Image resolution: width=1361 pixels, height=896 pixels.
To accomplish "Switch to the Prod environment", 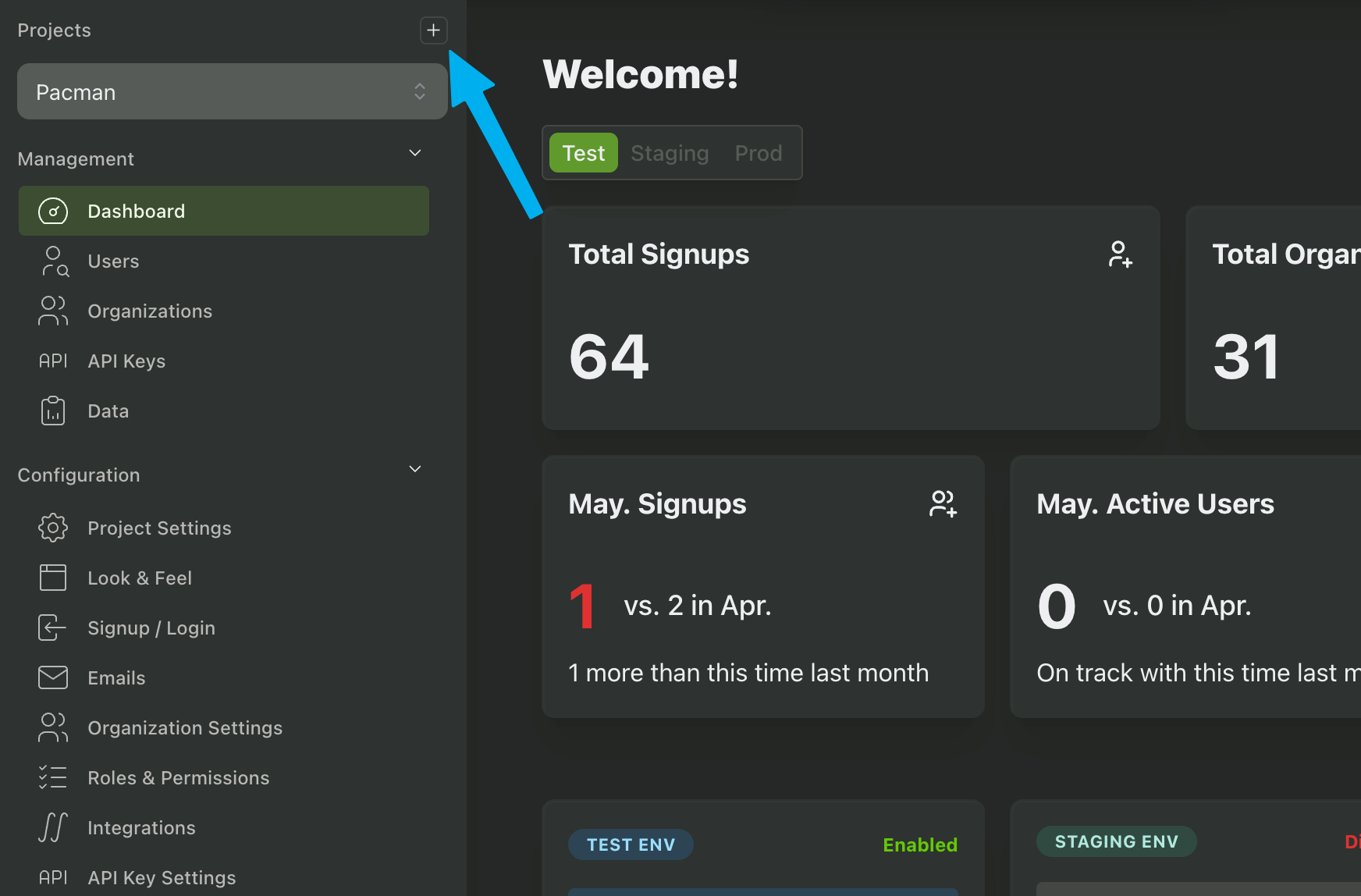I will tap(758, 153).
